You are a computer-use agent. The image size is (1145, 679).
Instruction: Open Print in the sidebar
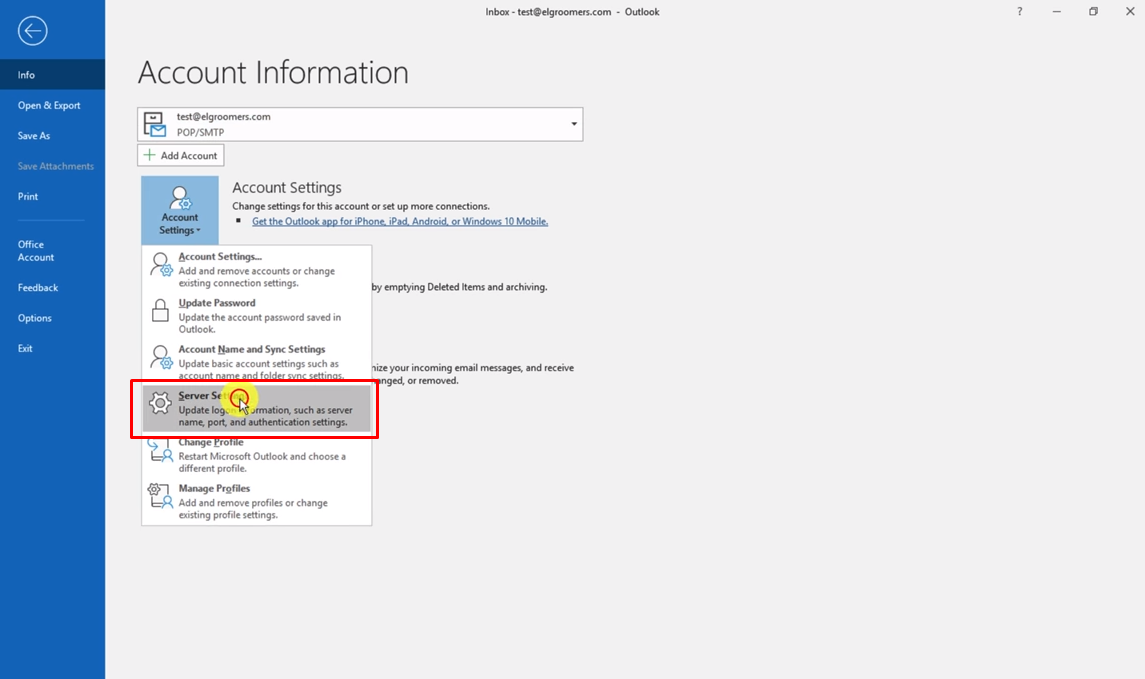[53, 196]
